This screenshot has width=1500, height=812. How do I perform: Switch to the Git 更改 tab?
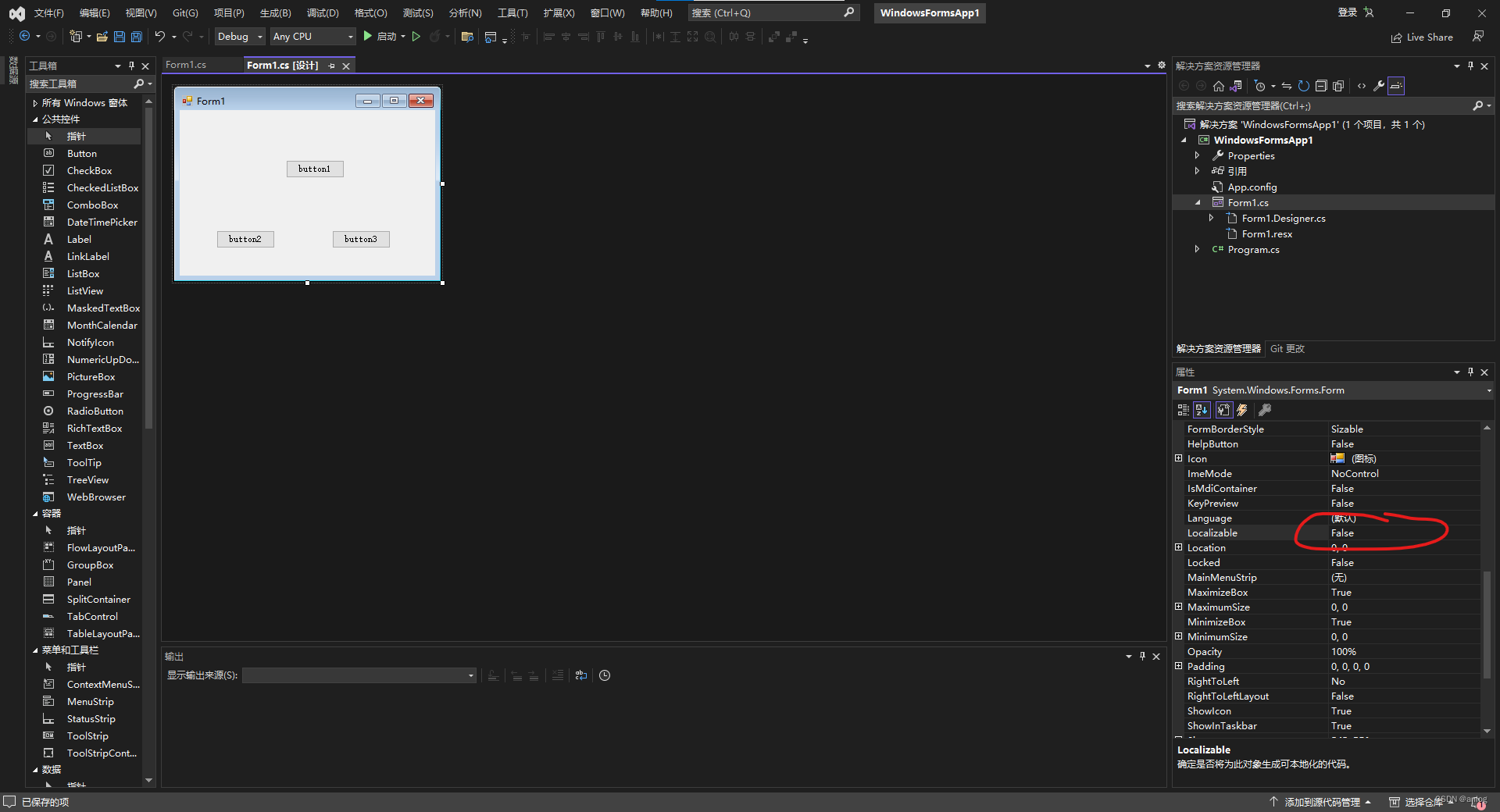tap(1287, 349)
